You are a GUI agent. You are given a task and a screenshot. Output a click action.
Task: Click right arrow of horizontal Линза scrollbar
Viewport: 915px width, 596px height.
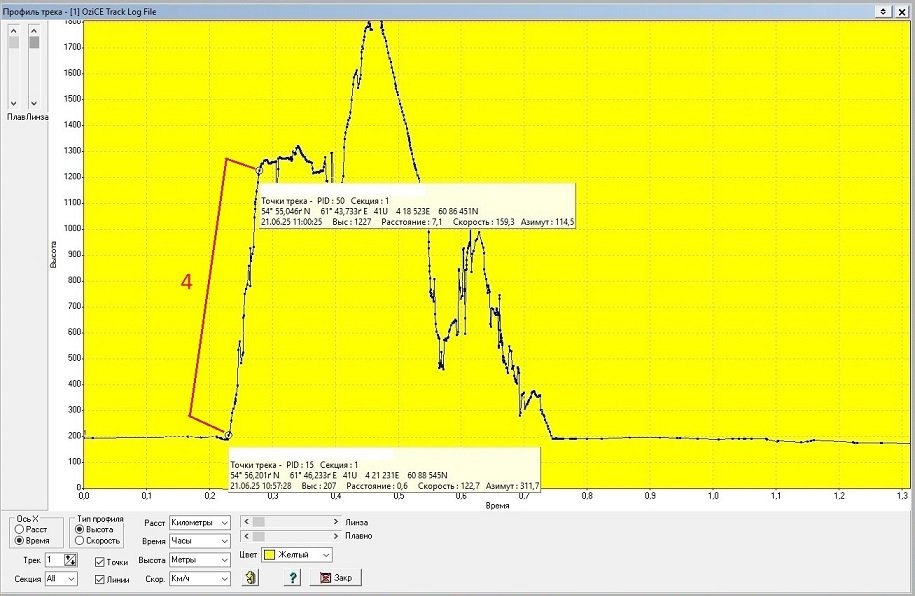[x=336, y=522]
